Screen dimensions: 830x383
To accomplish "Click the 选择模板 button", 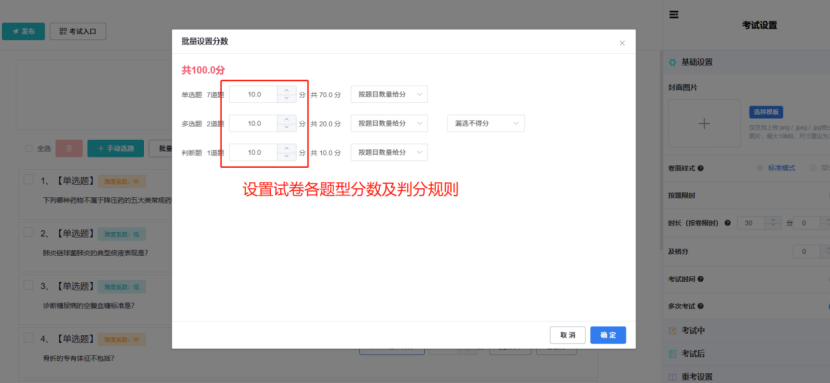I will click(766, 112).
